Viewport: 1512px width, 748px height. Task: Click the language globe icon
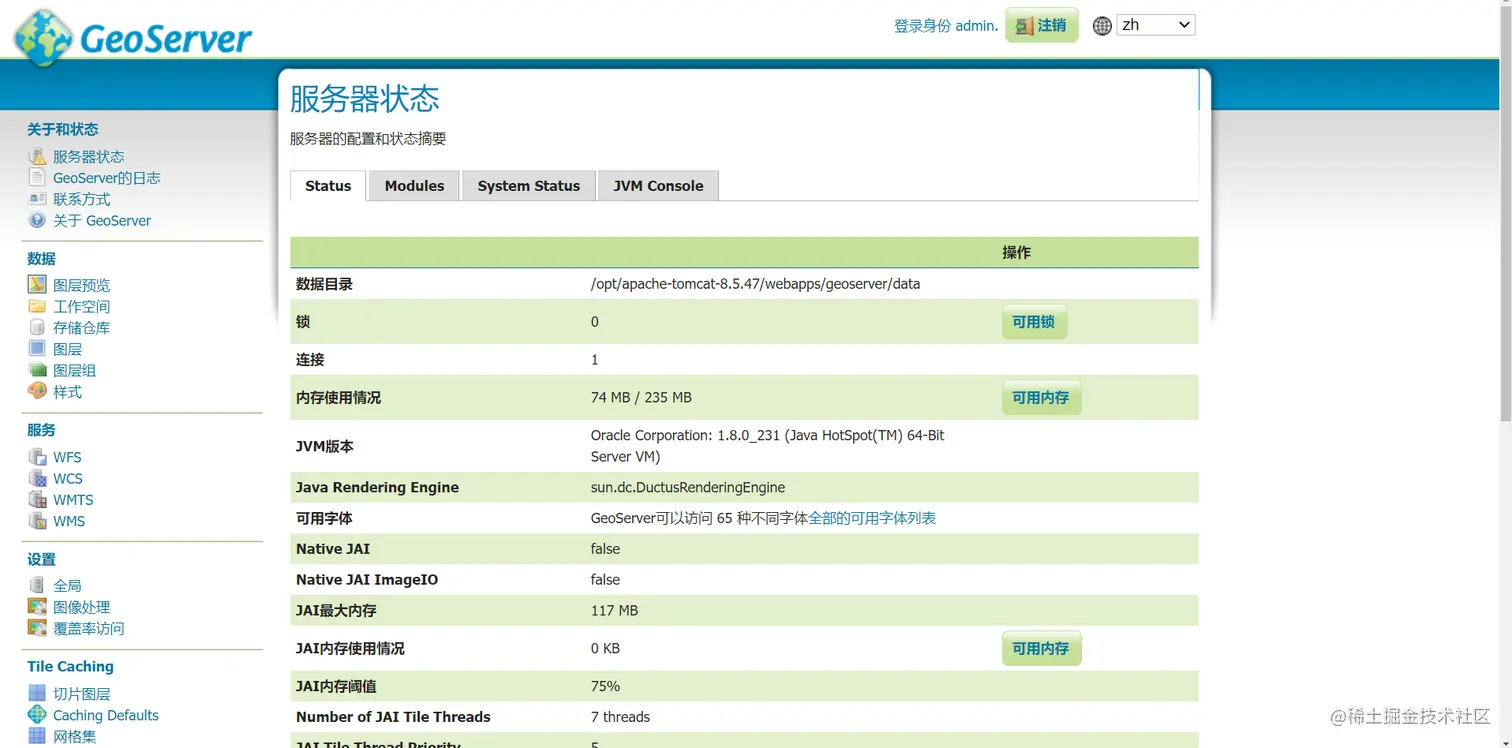[1102, 26]
